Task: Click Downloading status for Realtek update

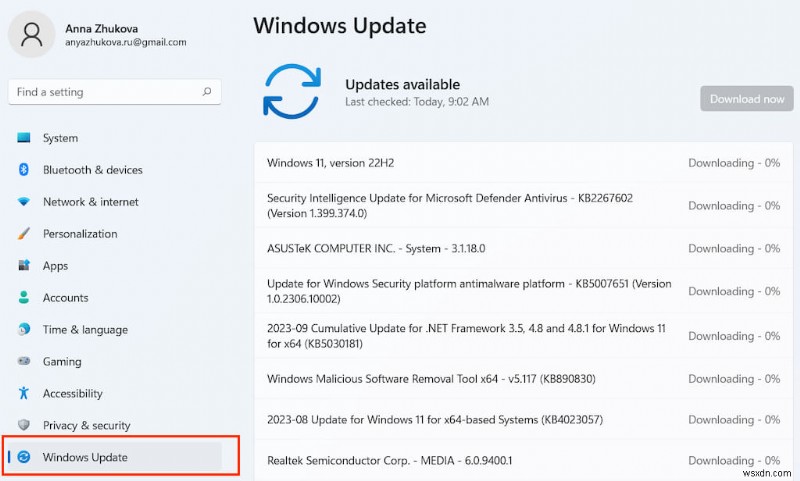Action: 734,461
